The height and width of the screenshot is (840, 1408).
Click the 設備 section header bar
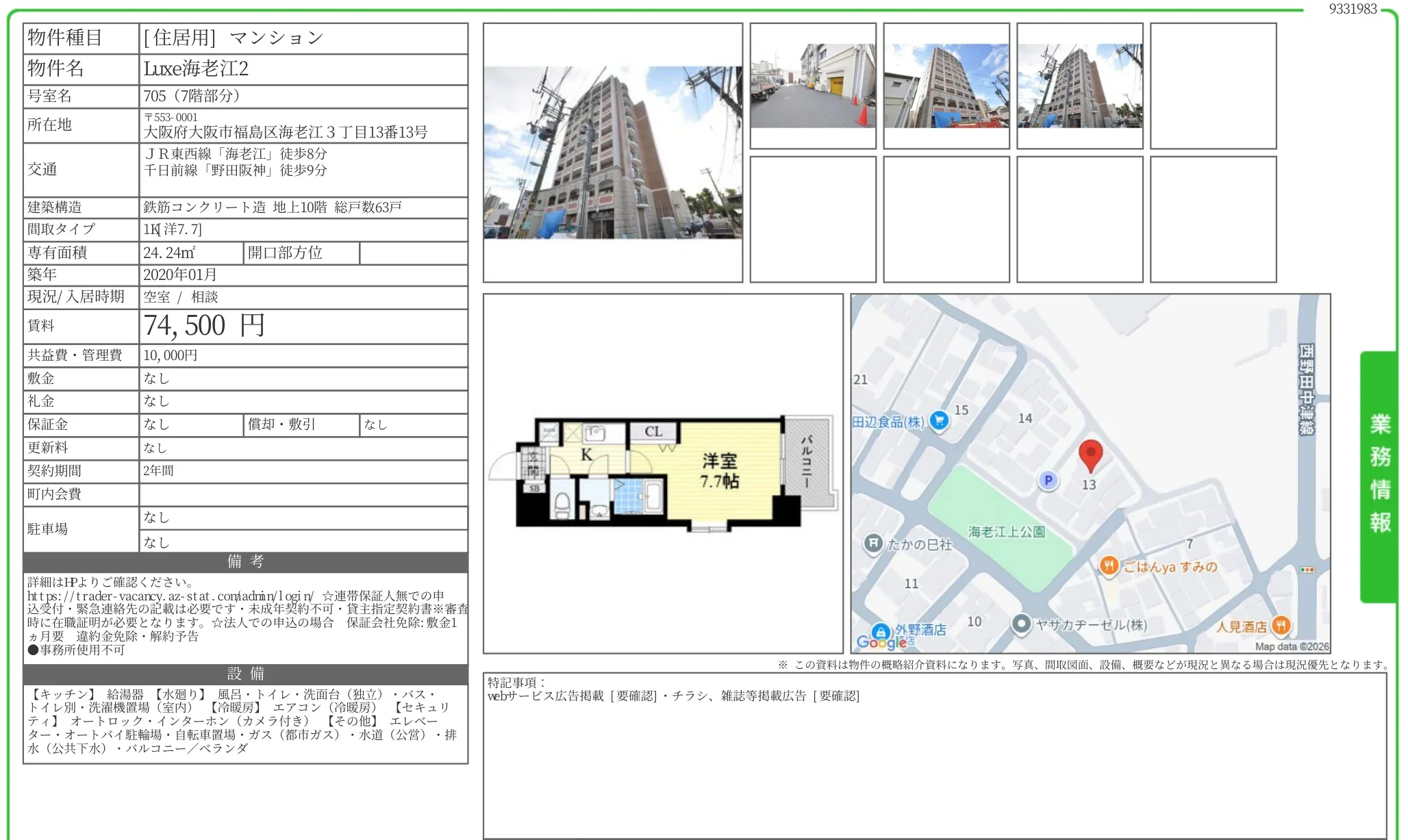pos(245,674)
